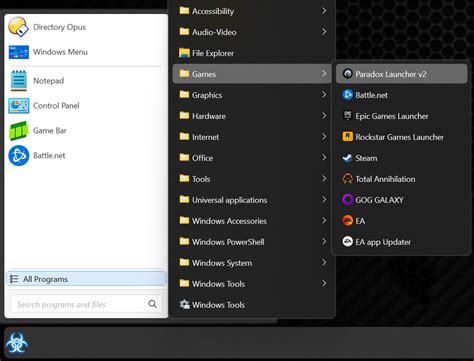Image resolution: width=474 pixels, height=361 pixels.
Task: Click the Windows Menu text
Action: 60,52
